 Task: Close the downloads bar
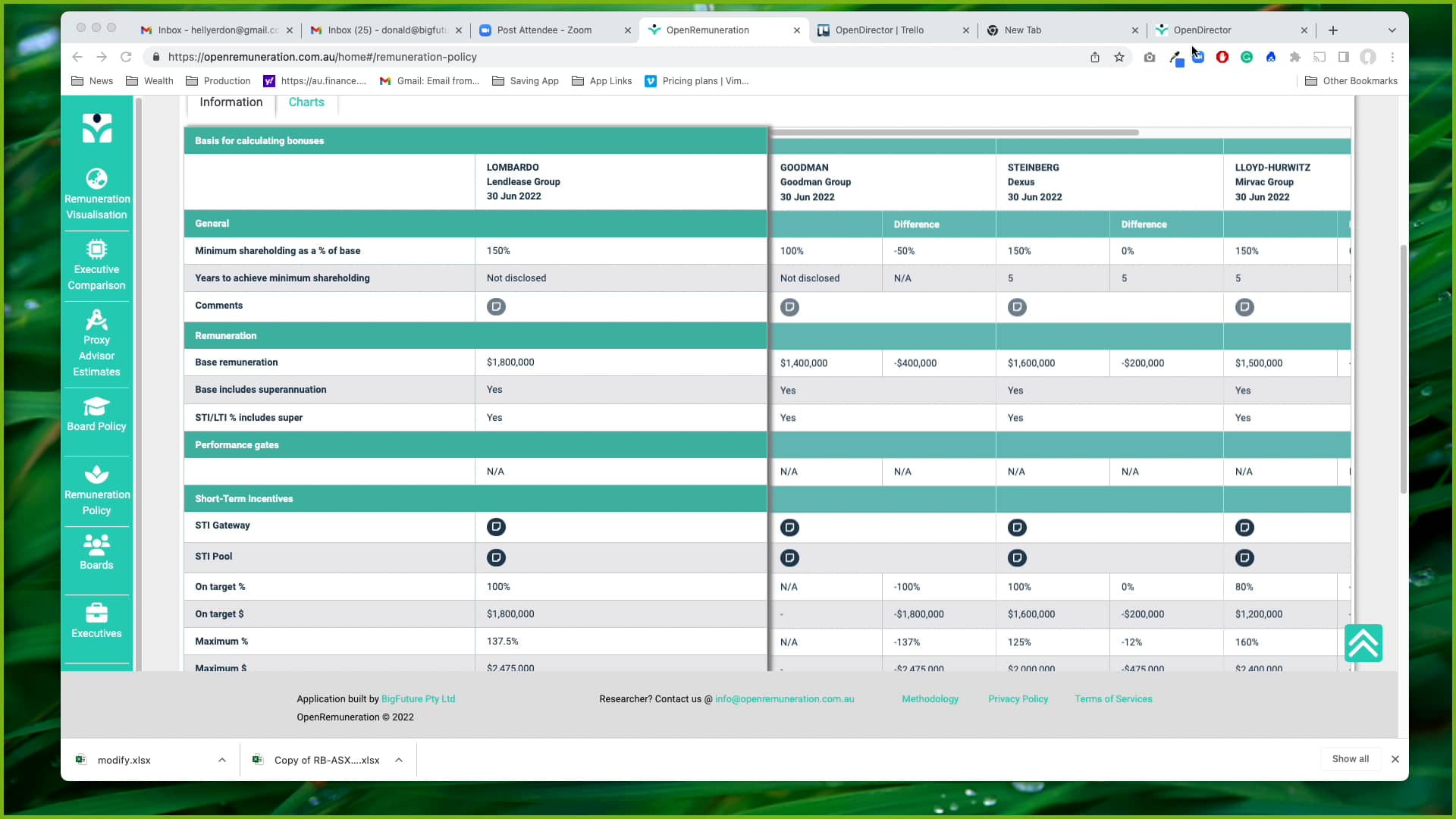1395,759
